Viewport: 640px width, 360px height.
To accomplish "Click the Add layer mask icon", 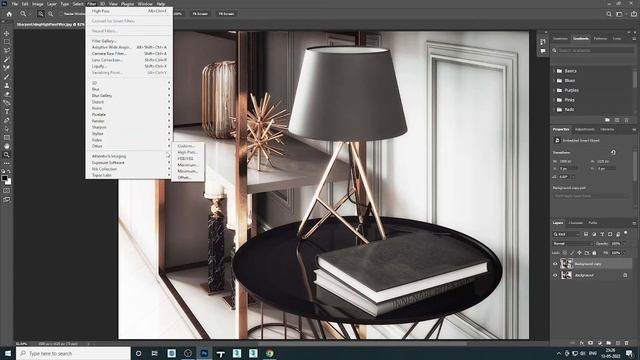I will coord(590,343).
